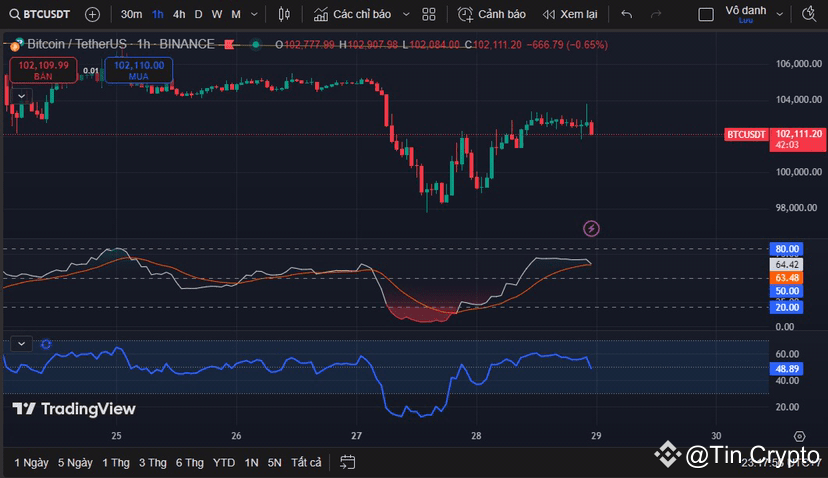Collapse the lower indicator pane legend chevron
Image resolution: width=828 pixels, height=478 pixels.
point(21,344)
